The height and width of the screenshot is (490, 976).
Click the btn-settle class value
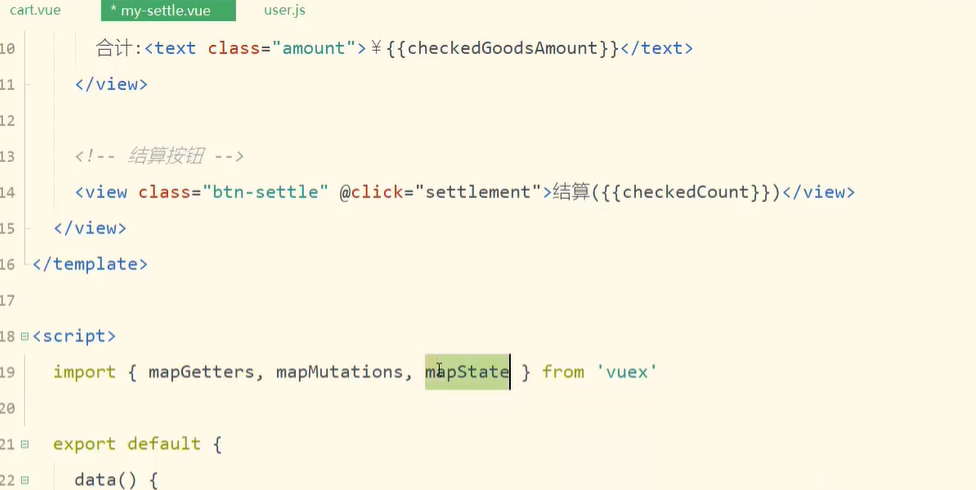click(265, 192)
